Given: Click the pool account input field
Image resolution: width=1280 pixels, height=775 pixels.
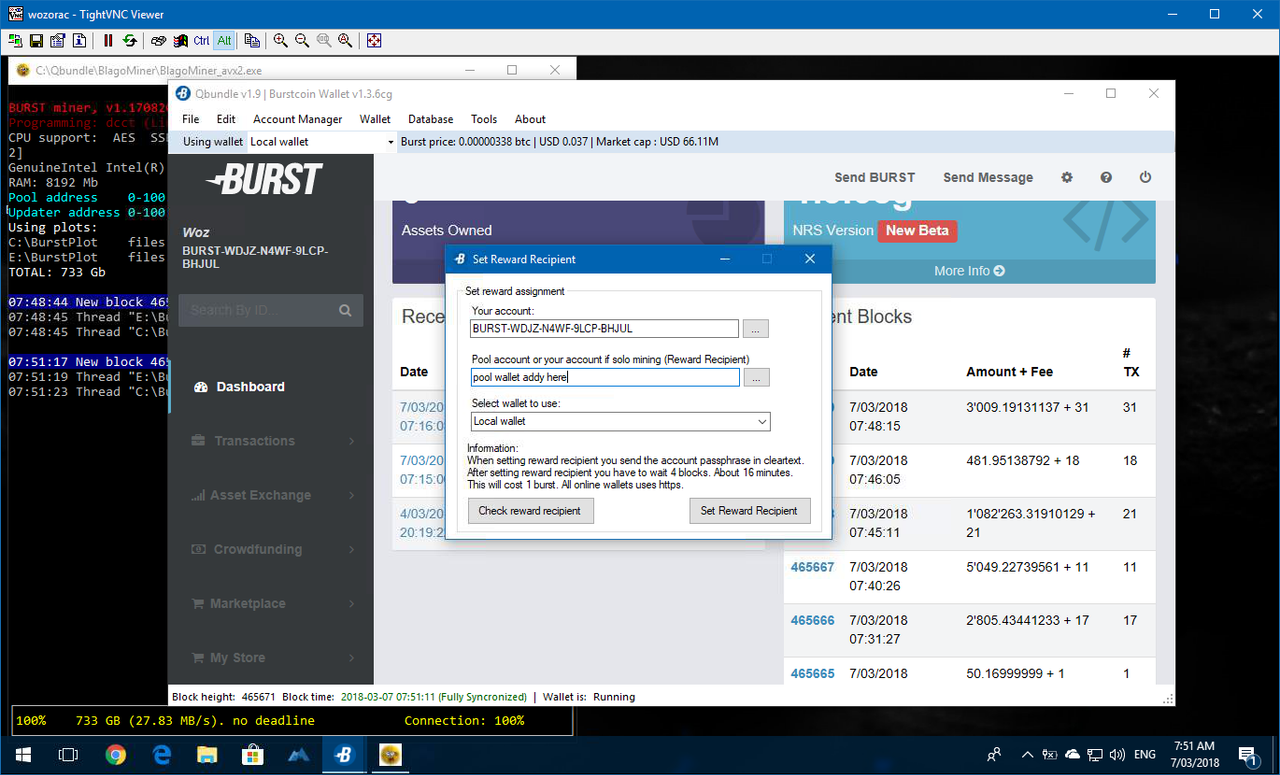Looking at the screenshot, I should click(x=605, y=377).
